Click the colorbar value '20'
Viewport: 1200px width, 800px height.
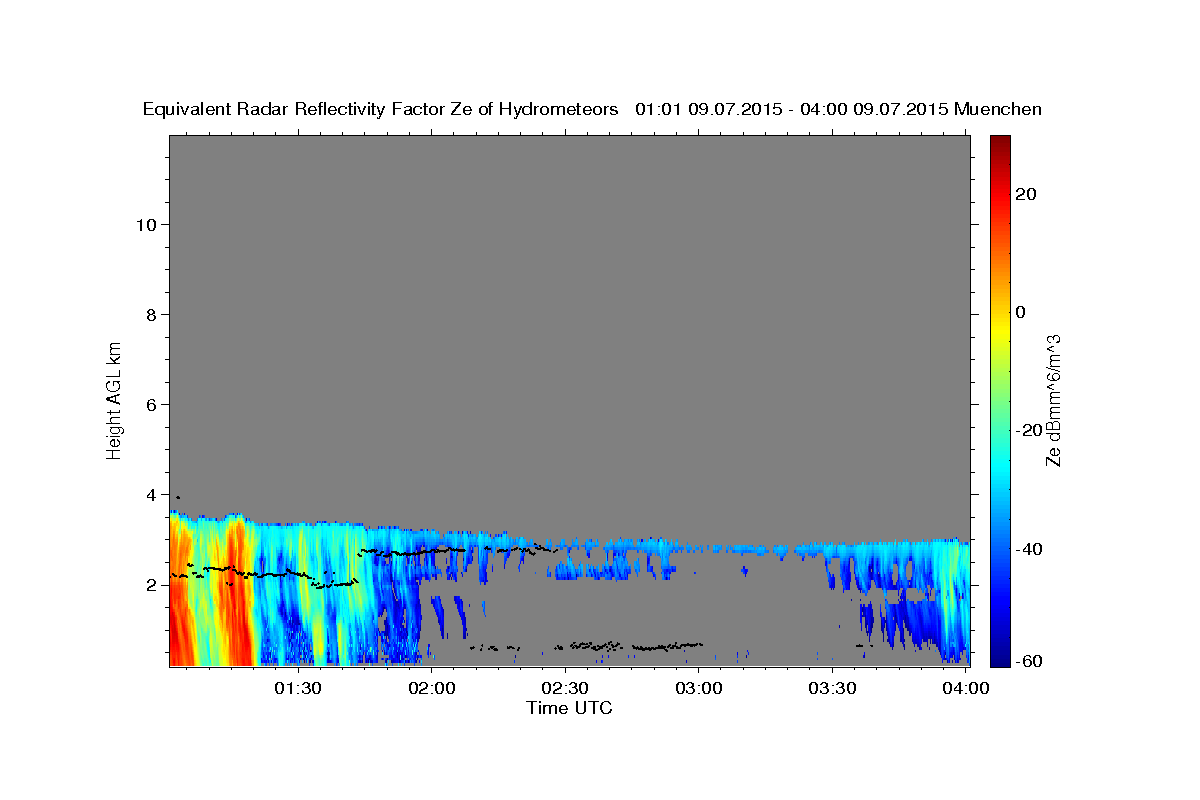click(x=1026, y=194)
